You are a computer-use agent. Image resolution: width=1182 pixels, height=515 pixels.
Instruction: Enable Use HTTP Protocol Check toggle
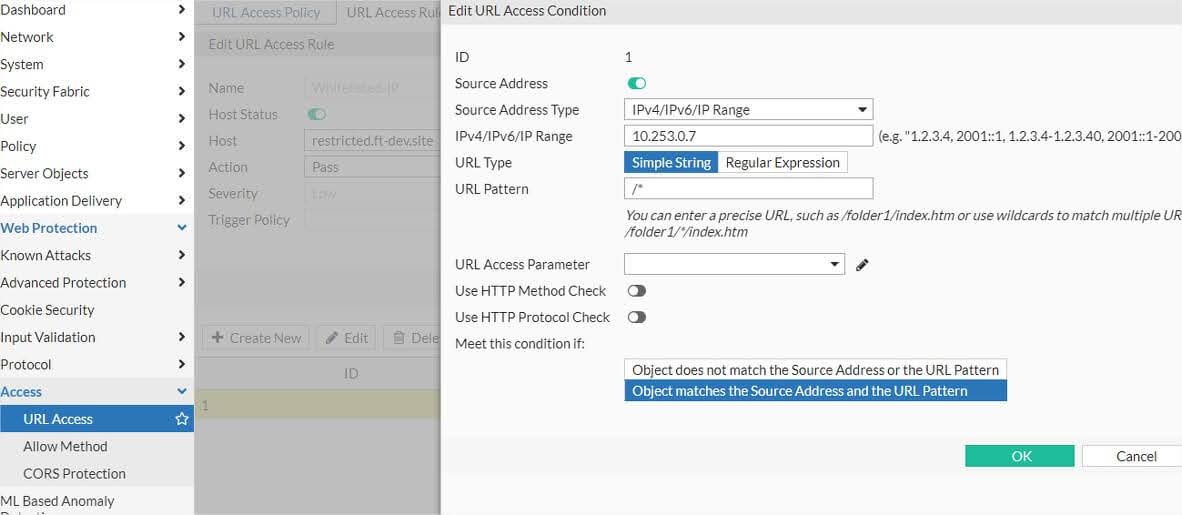[637, 317]
